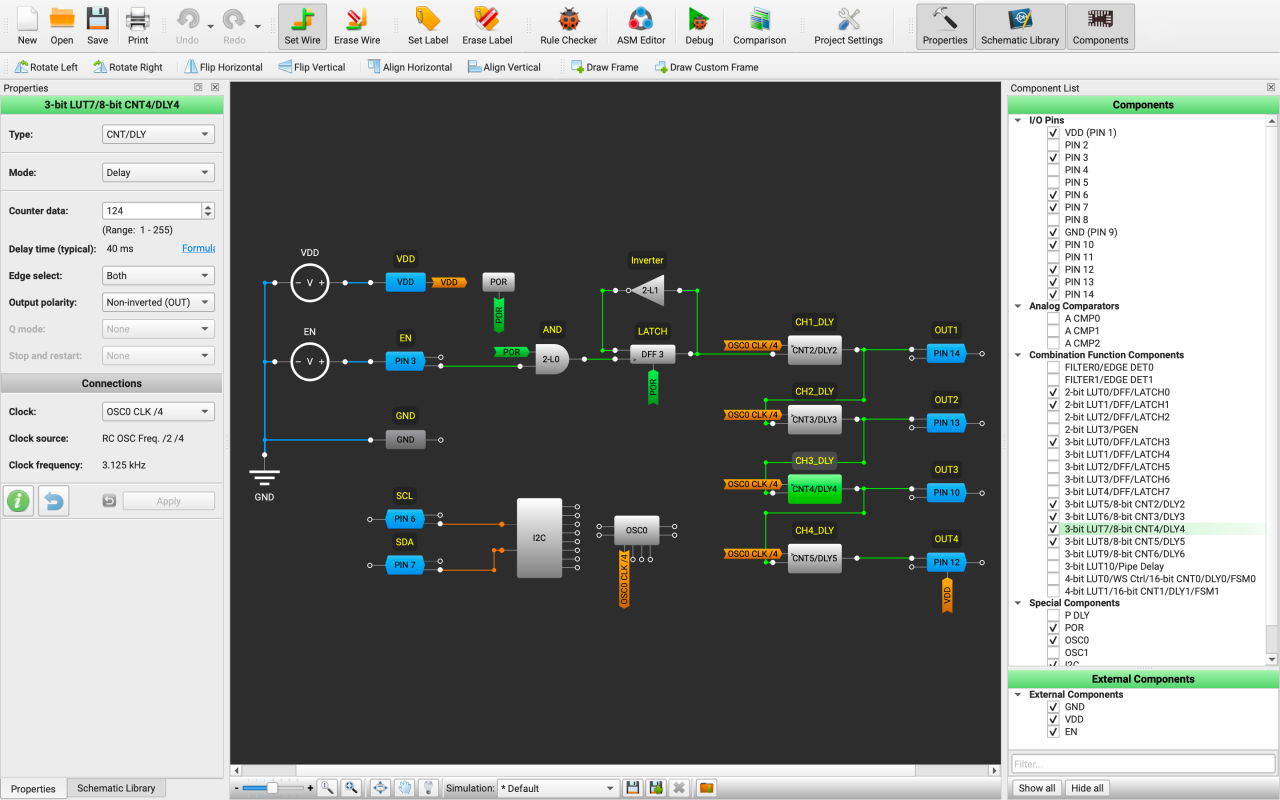Image resolution: width=1280 pixels, height=800 pixels.
Task: Uncheck external component EN checkbox
Action: [1053, 732]
